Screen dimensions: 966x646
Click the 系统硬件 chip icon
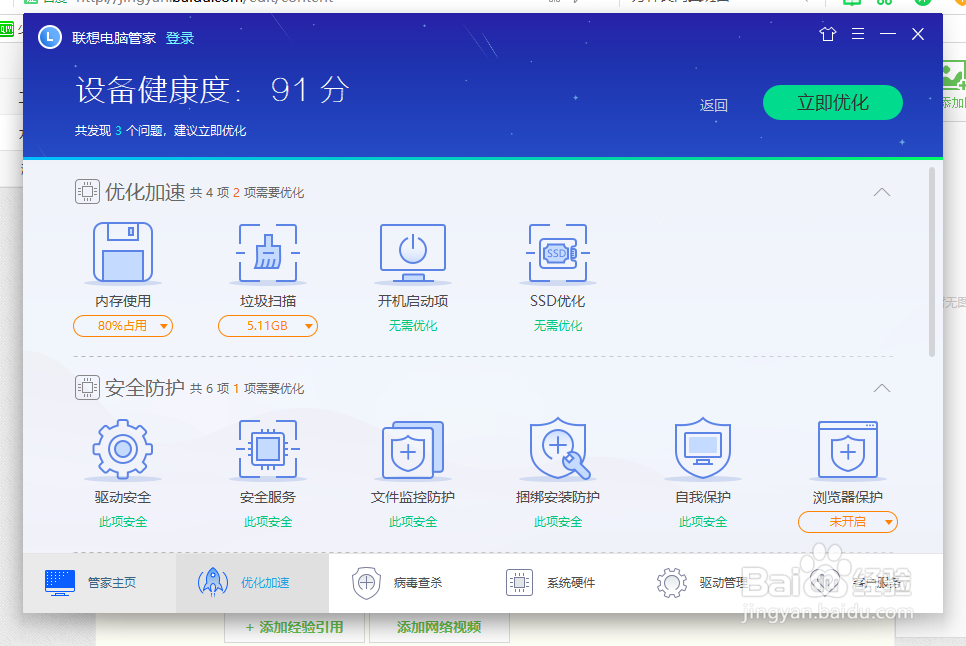(519, 583)
